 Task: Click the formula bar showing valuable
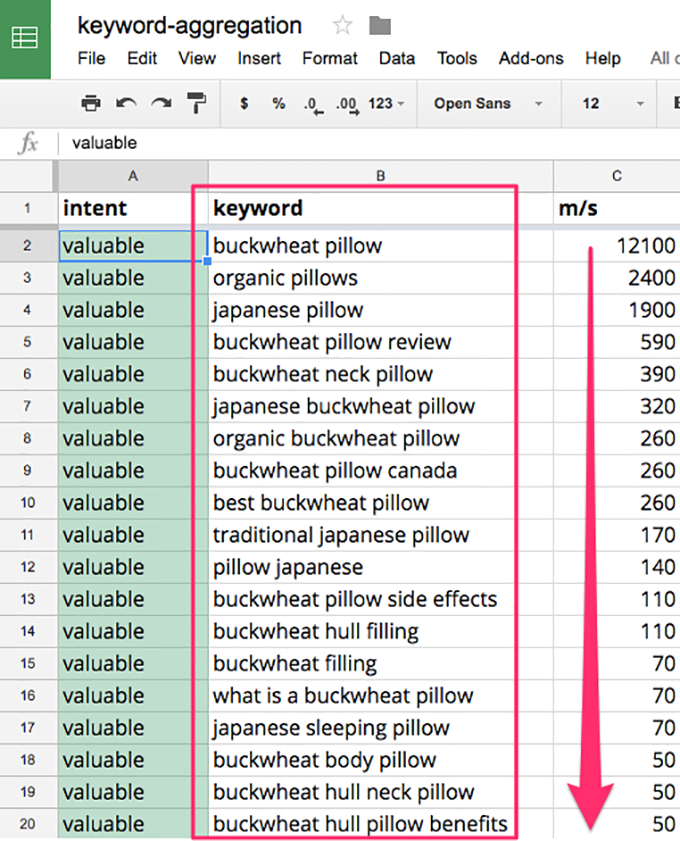pyautogui.click(x=367, y=143)
